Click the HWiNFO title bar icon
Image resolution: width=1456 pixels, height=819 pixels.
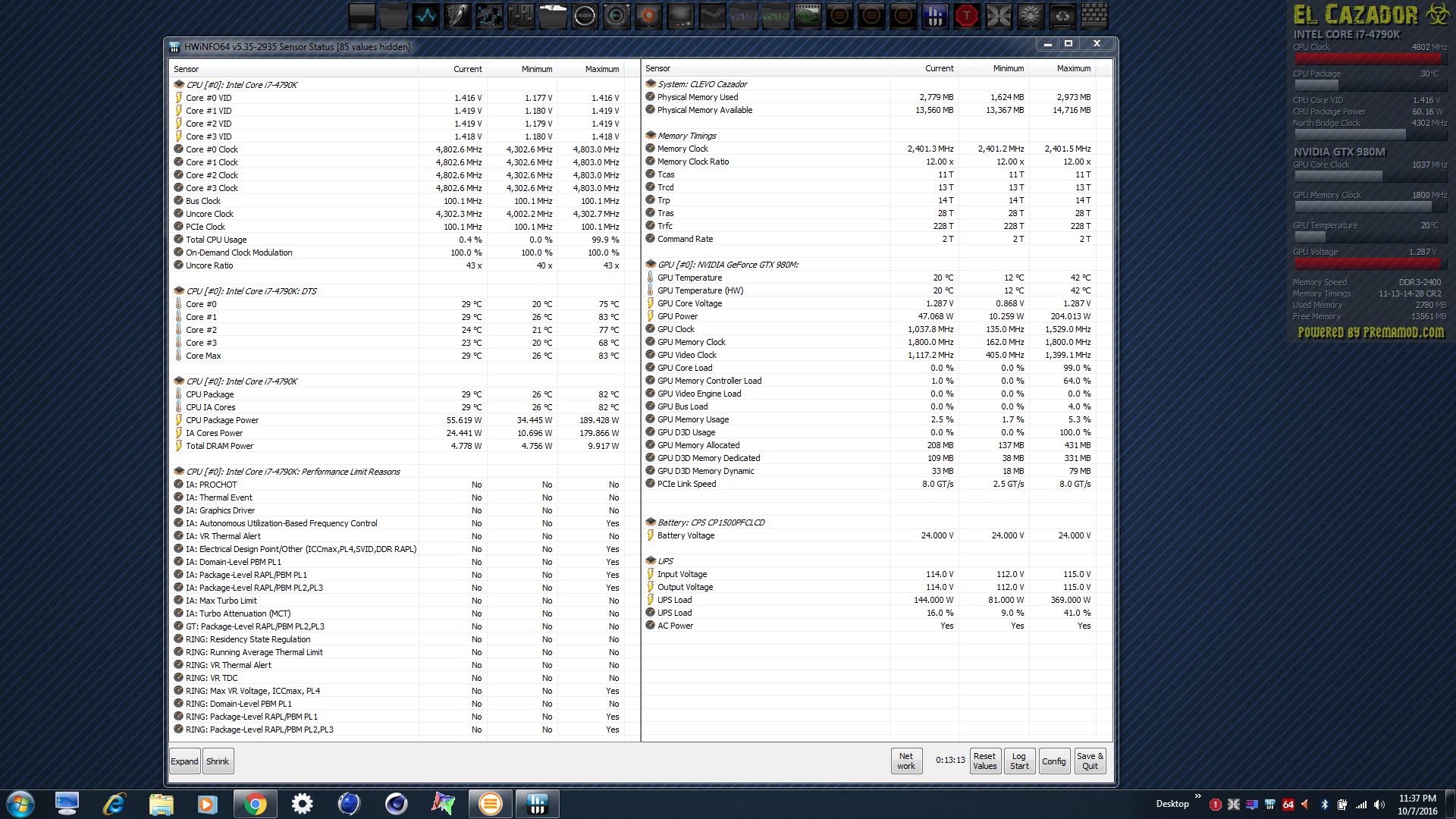coord(174,47)
